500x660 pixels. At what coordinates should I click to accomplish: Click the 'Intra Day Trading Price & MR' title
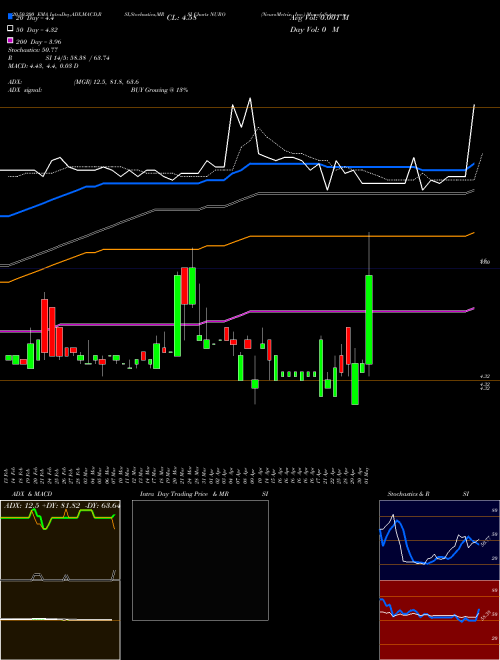[x=184, y=494]
